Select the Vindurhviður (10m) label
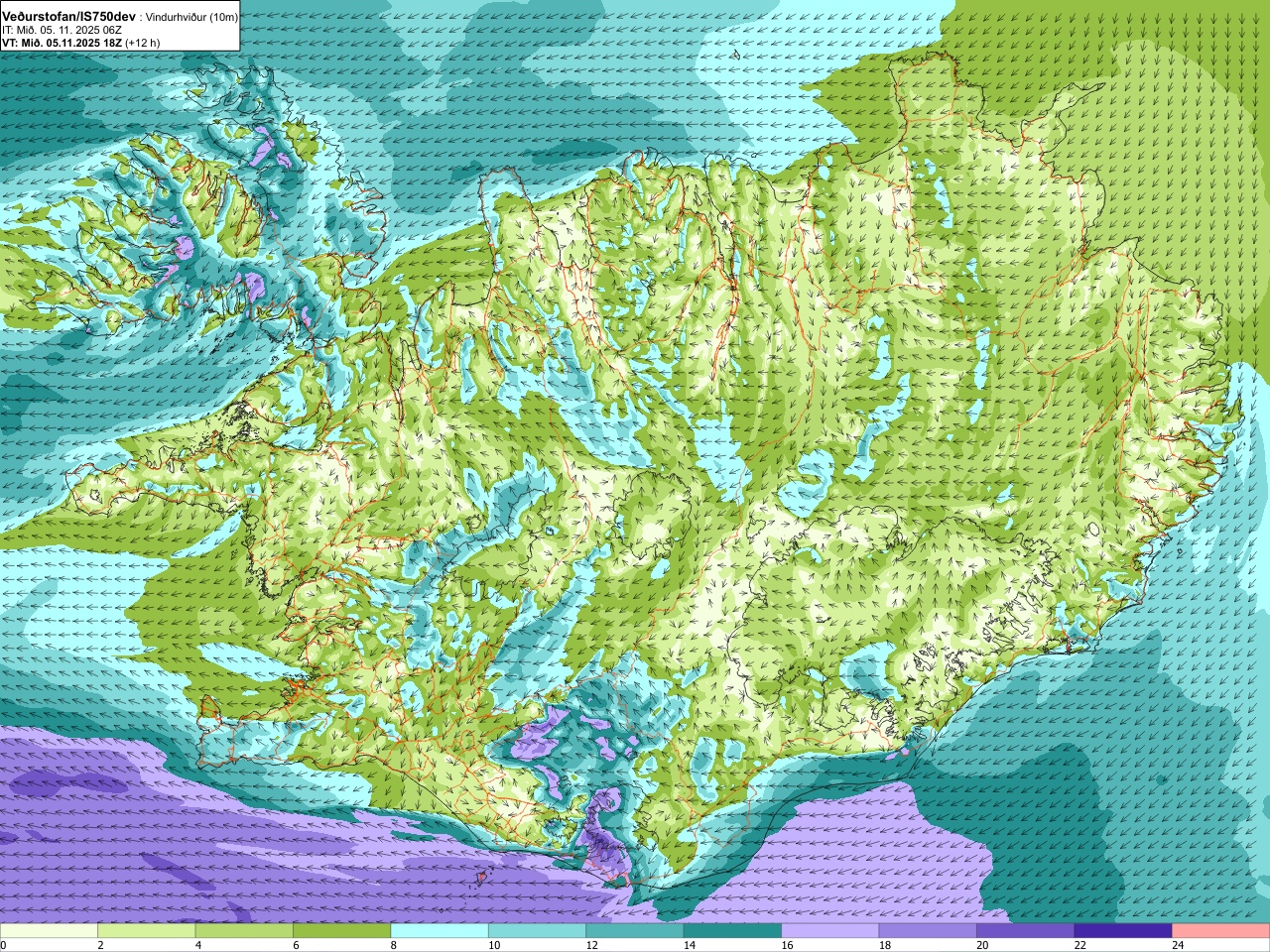The height and width of the screenshot is (952, 1270). 190,18
